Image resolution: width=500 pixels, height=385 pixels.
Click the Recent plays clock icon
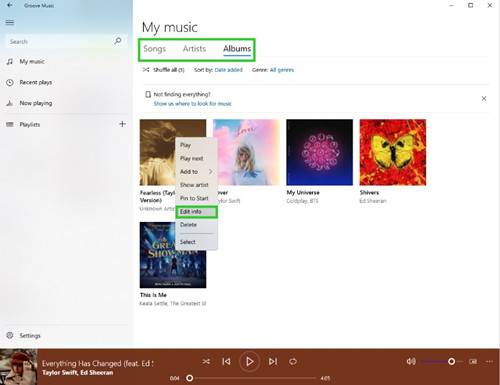tap(10, 82)
